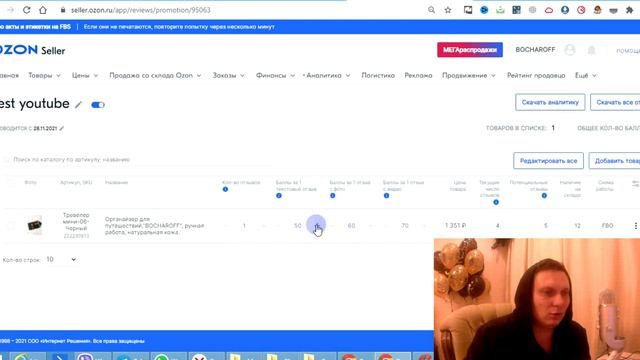Open the zoom magnifier icon in address bar

431,10
